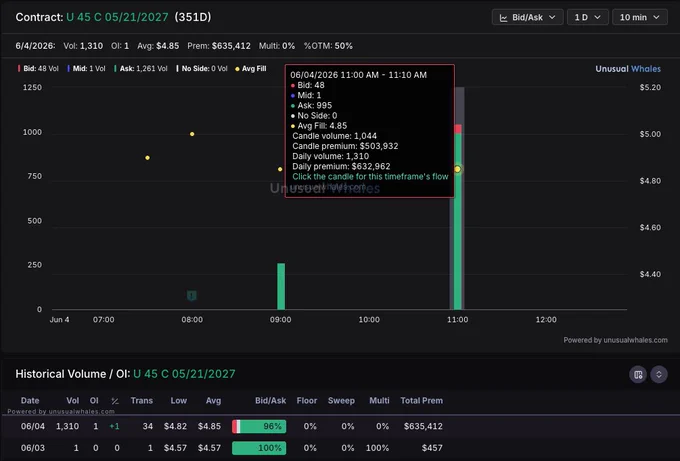Sort the table by the Total Prem column
The image size is (680, 461).
tap(422, 401)
